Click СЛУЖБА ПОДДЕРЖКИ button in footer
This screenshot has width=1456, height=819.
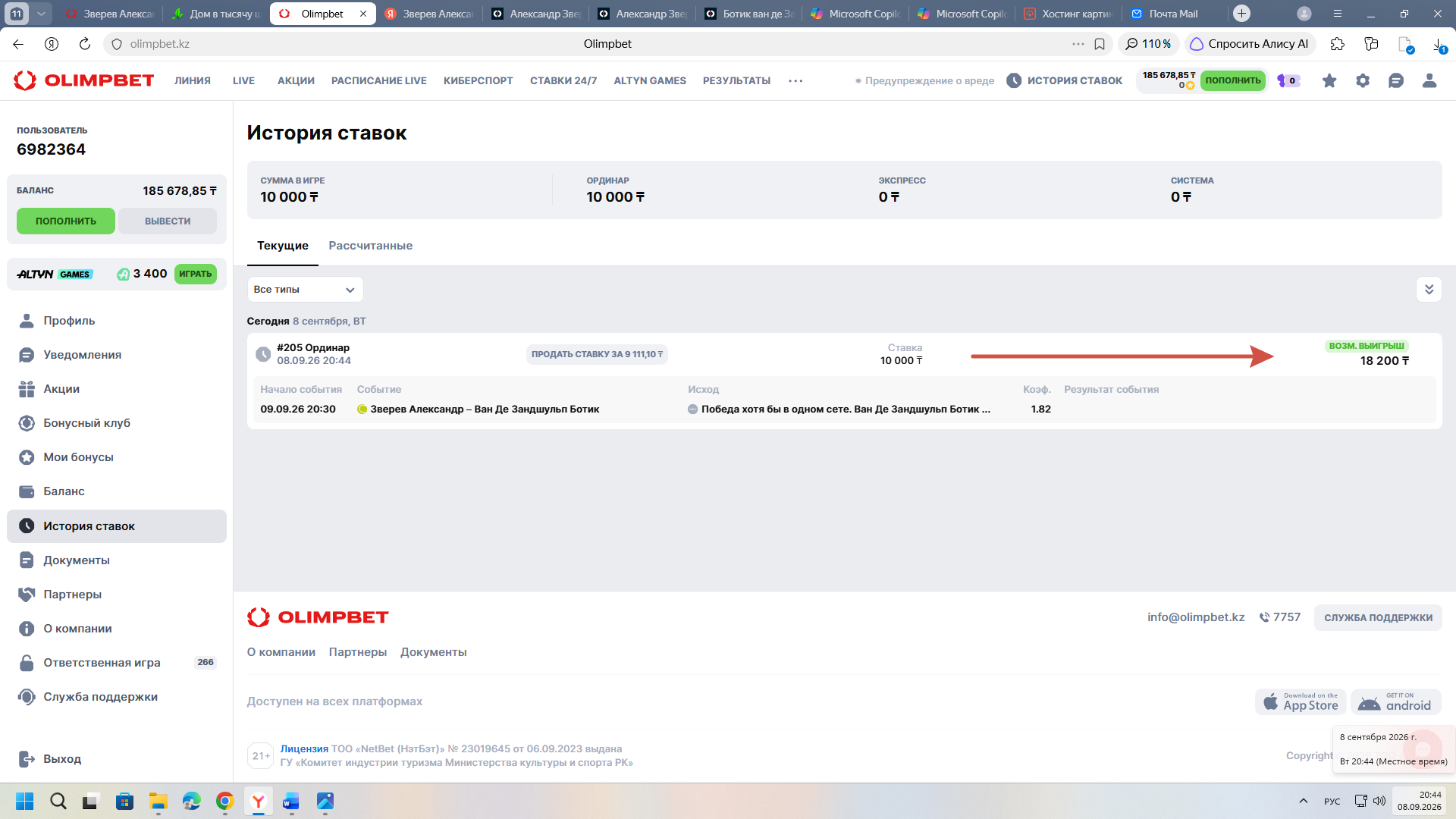point(1378,617)
